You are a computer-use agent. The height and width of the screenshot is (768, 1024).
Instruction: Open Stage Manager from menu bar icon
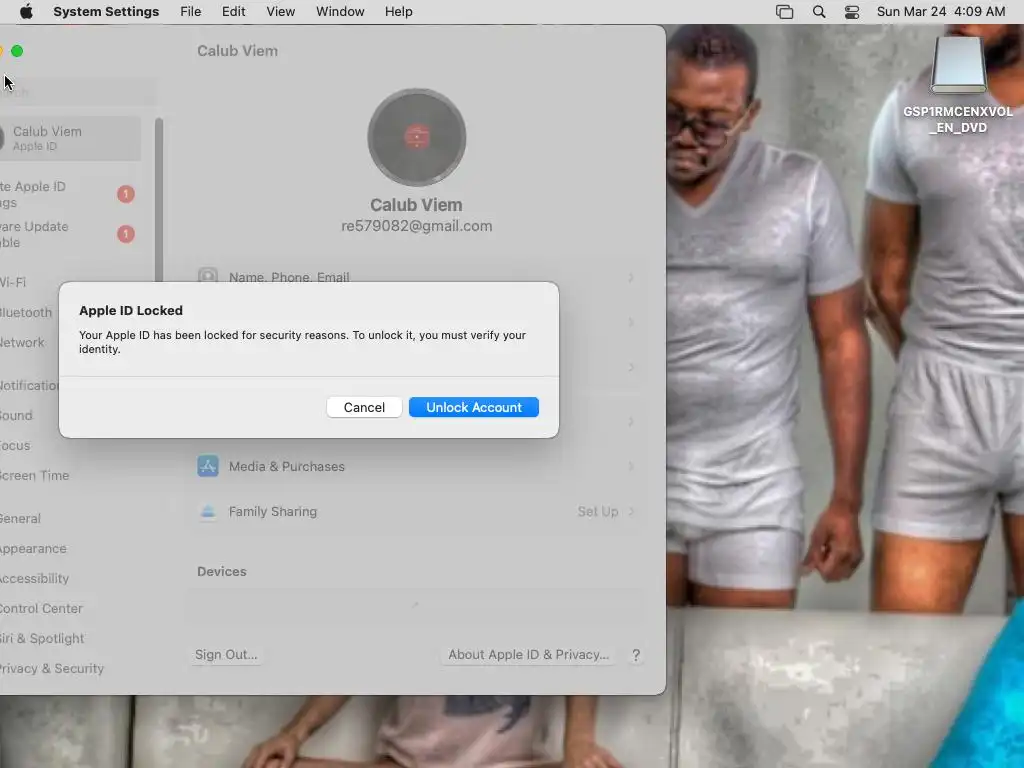point(784,12)
